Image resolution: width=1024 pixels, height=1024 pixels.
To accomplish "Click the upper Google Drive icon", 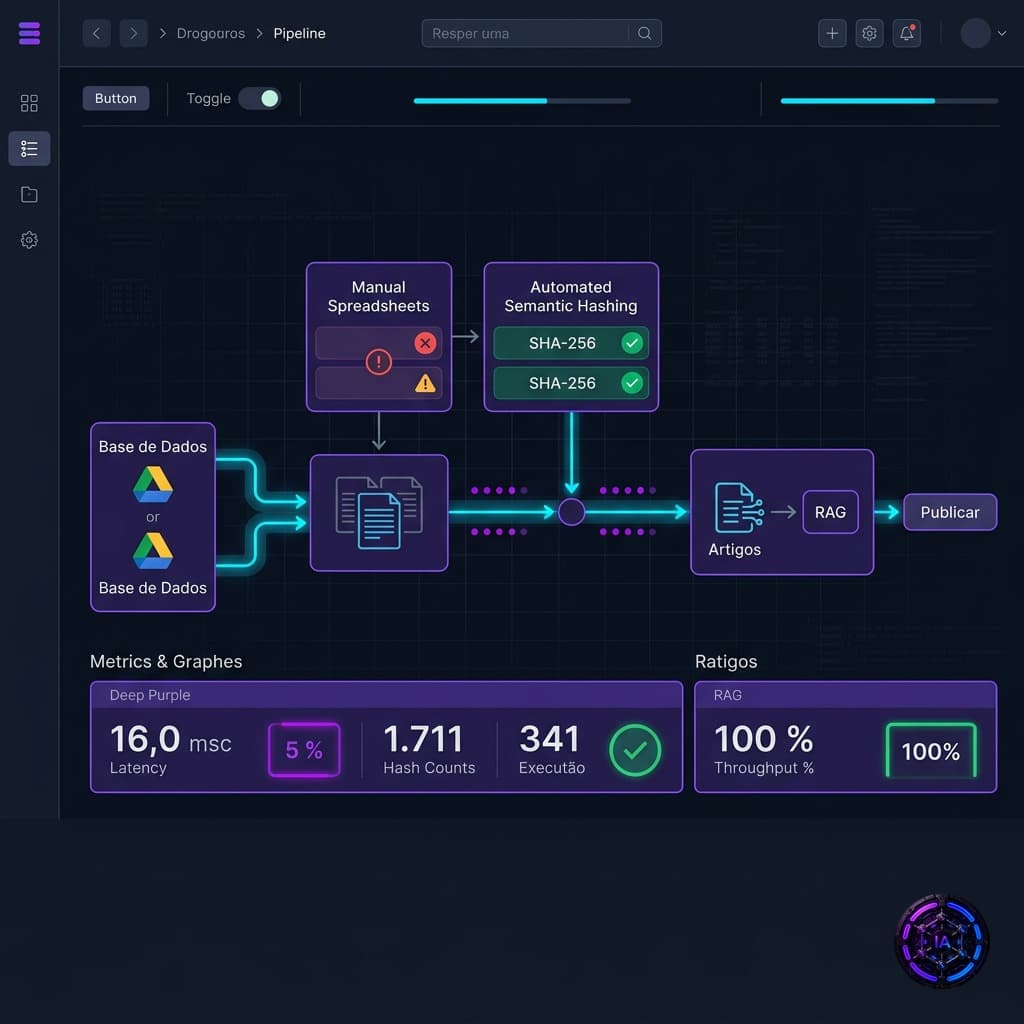I will pyautogui.click(x=153, y=484).
